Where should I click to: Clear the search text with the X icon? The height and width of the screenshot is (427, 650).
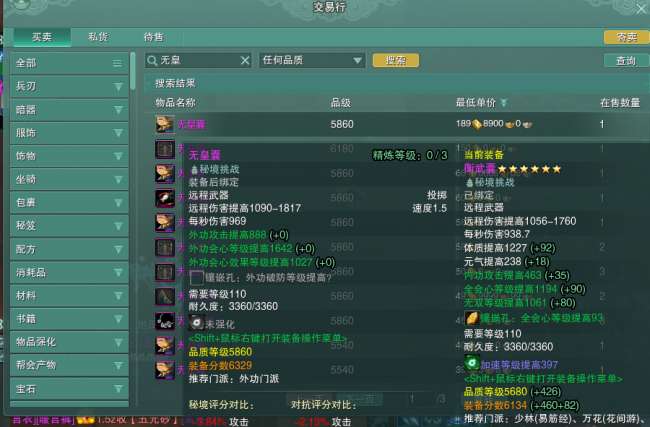[245, 61]
